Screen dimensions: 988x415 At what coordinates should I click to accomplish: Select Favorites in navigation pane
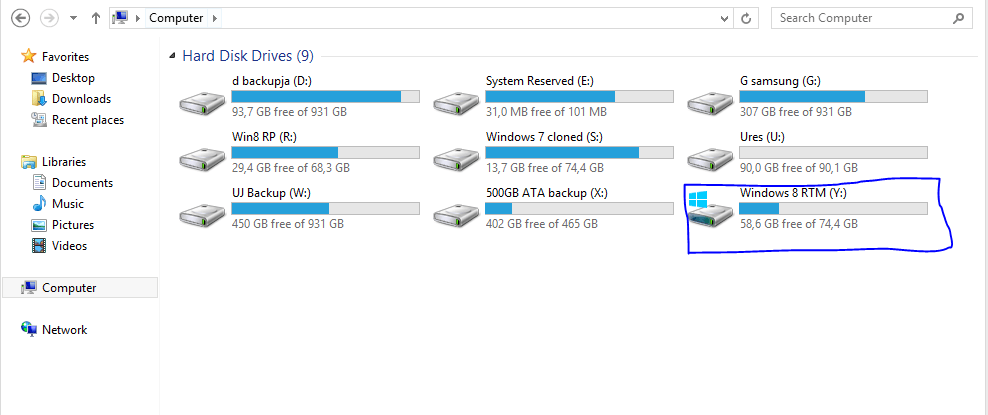click(66, 57)
